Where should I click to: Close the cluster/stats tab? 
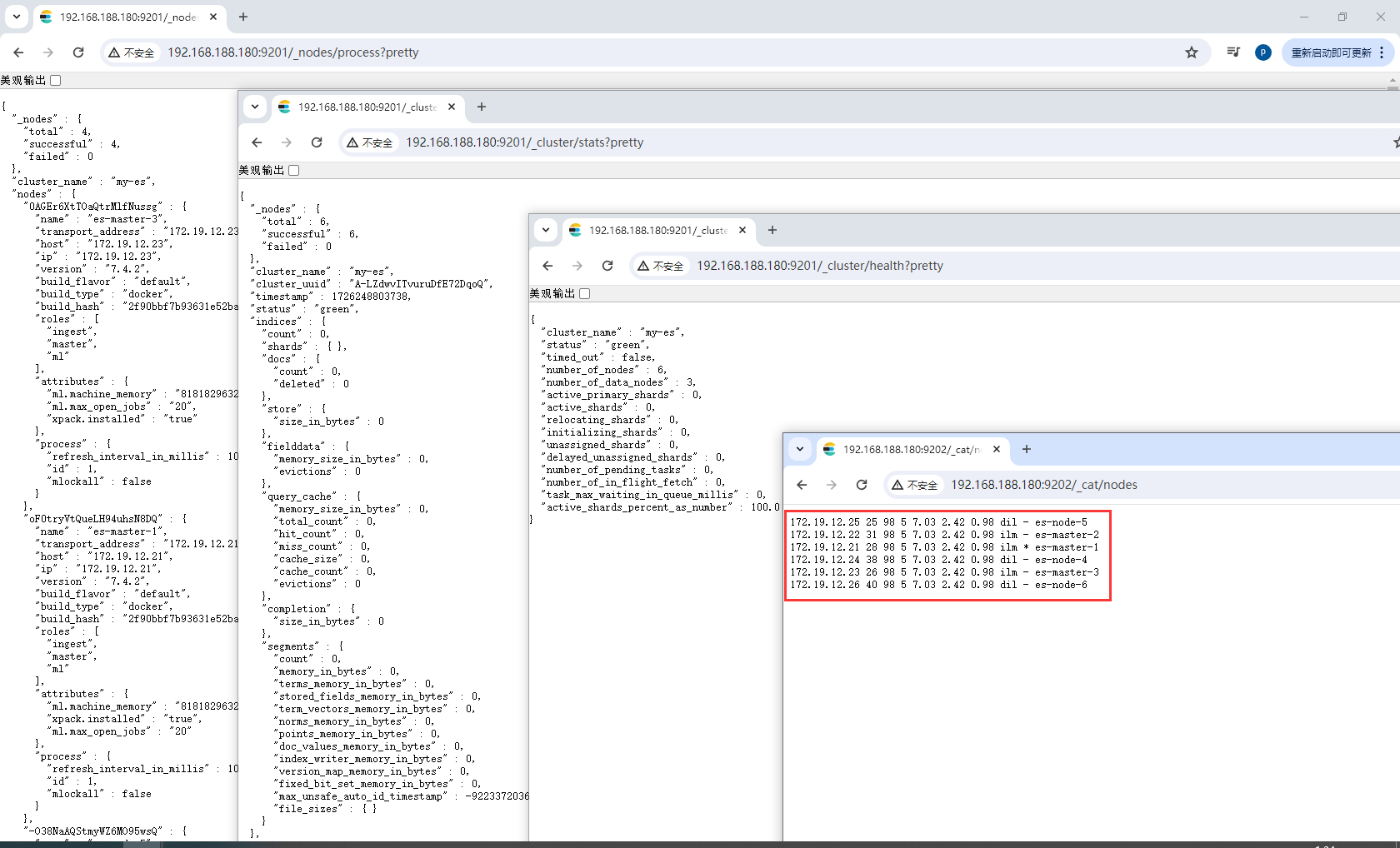[x=452, y=107]
